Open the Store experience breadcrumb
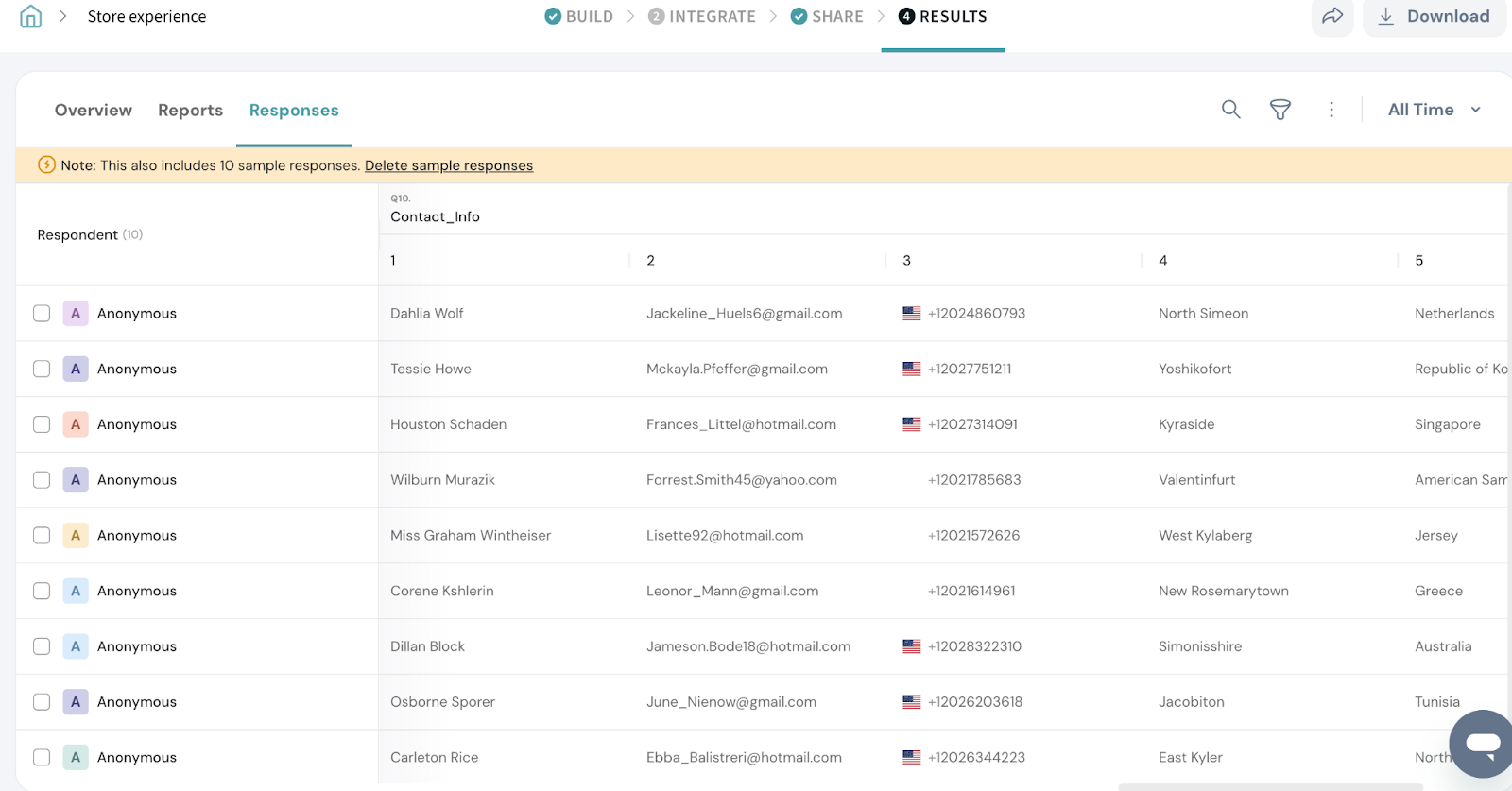Viewport: 1512px width, 791px height. pos(146,16)
